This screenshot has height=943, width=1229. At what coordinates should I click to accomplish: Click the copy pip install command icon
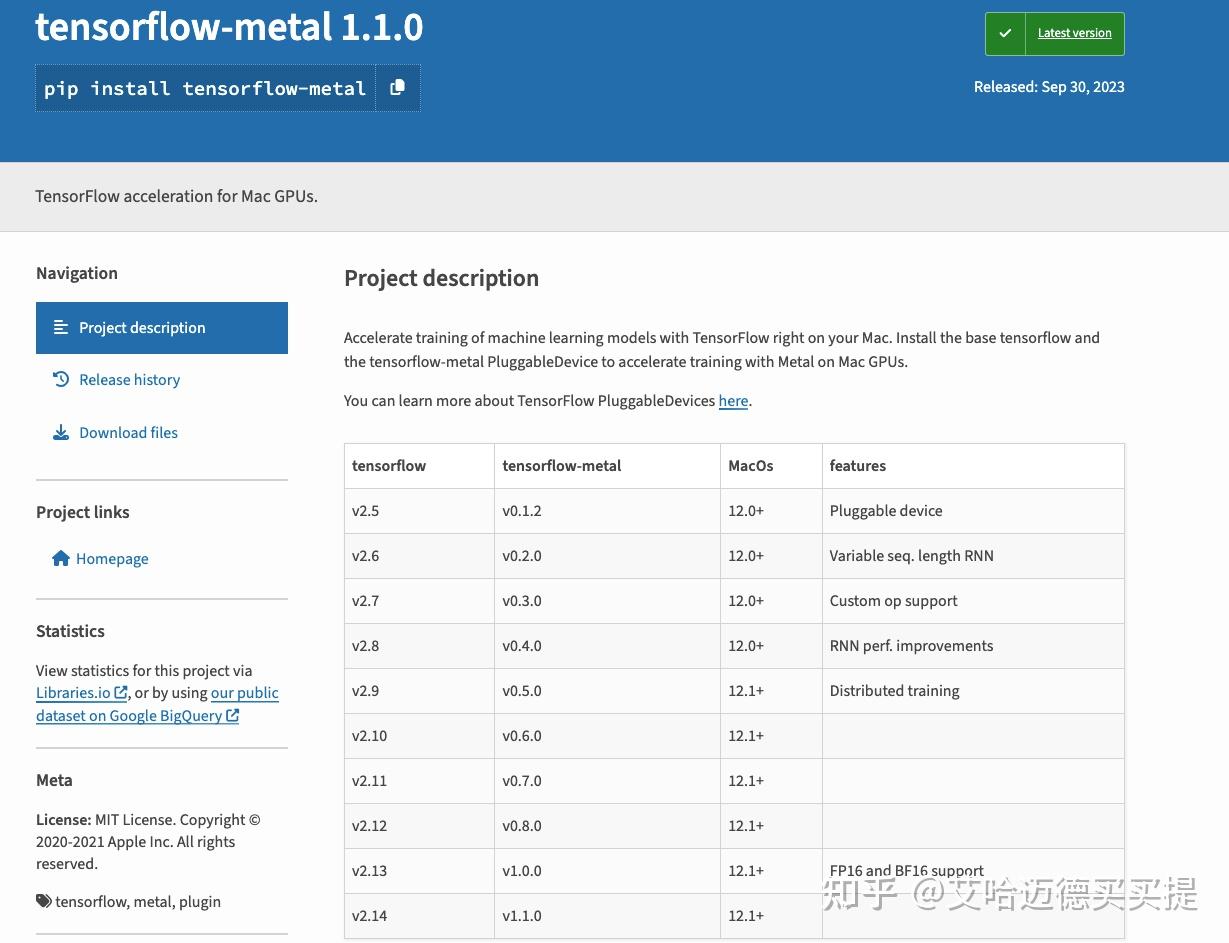coord(397,88)
